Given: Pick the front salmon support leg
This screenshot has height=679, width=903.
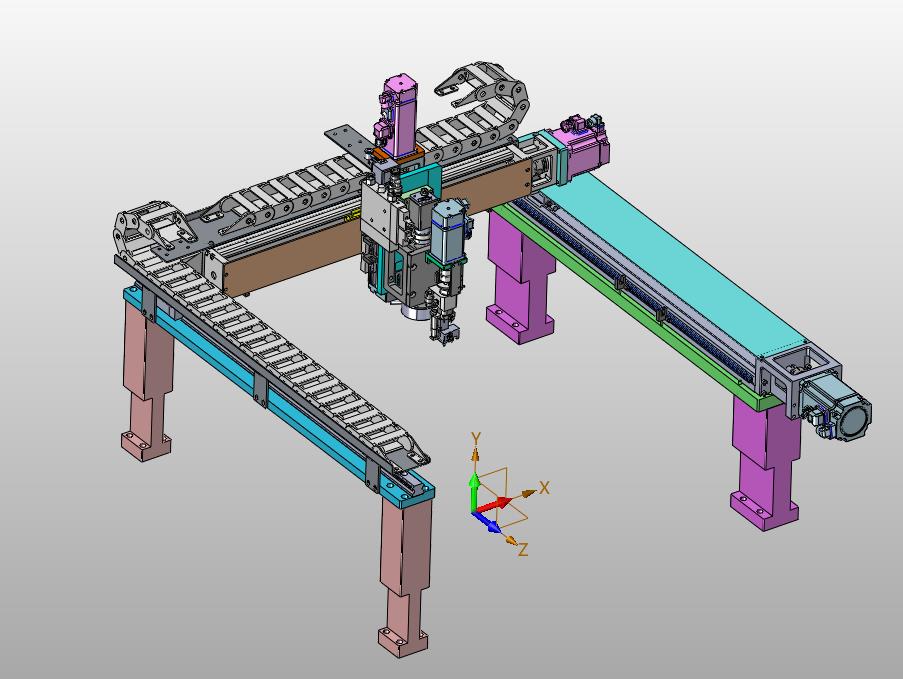Looking at the screenshot, I should pos(405,576).
